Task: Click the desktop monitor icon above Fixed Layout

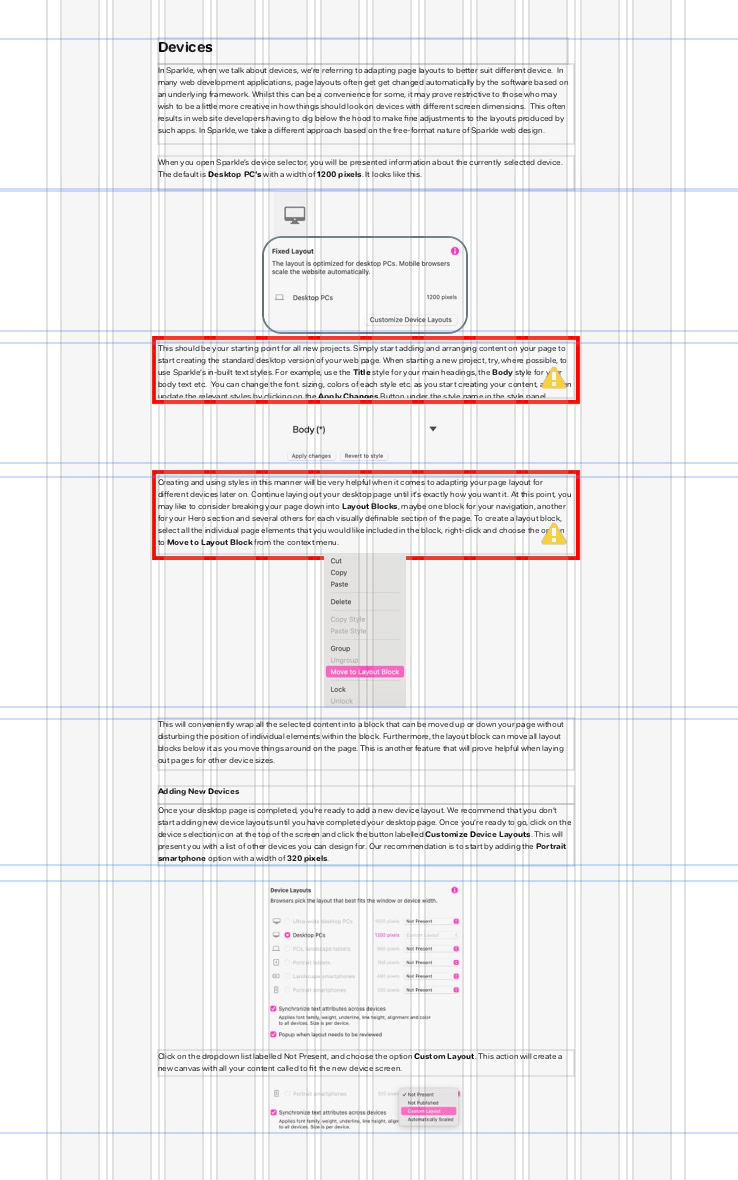Action: point(295,215)
